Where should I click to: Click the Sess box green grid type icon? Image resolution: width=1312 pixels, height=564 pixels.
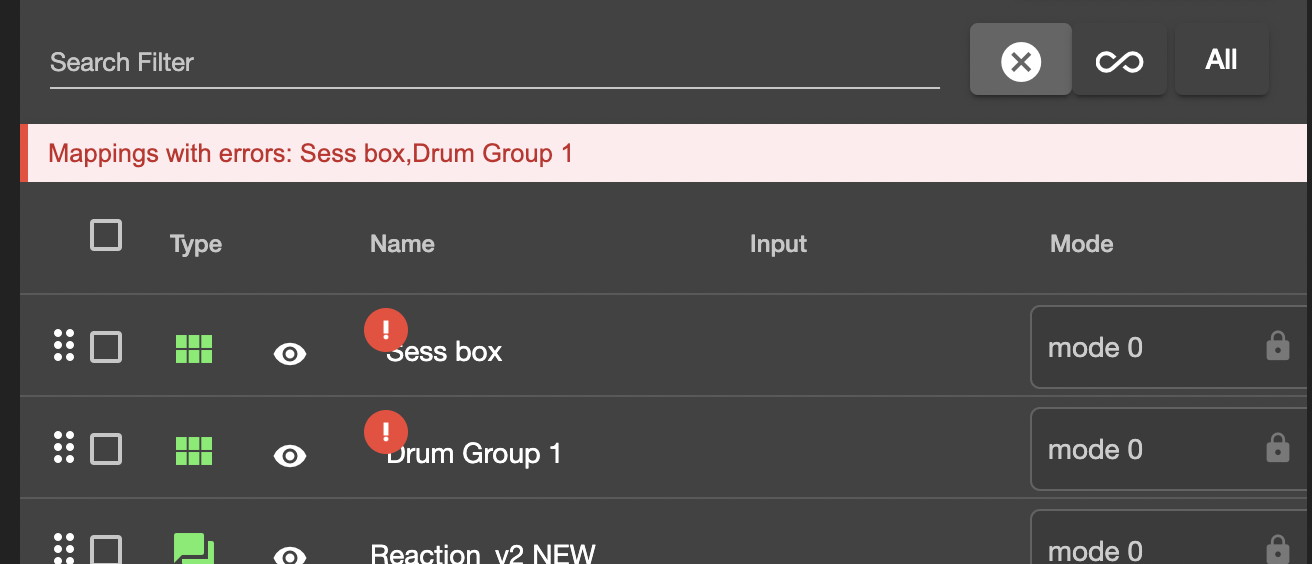coord(194,349)
